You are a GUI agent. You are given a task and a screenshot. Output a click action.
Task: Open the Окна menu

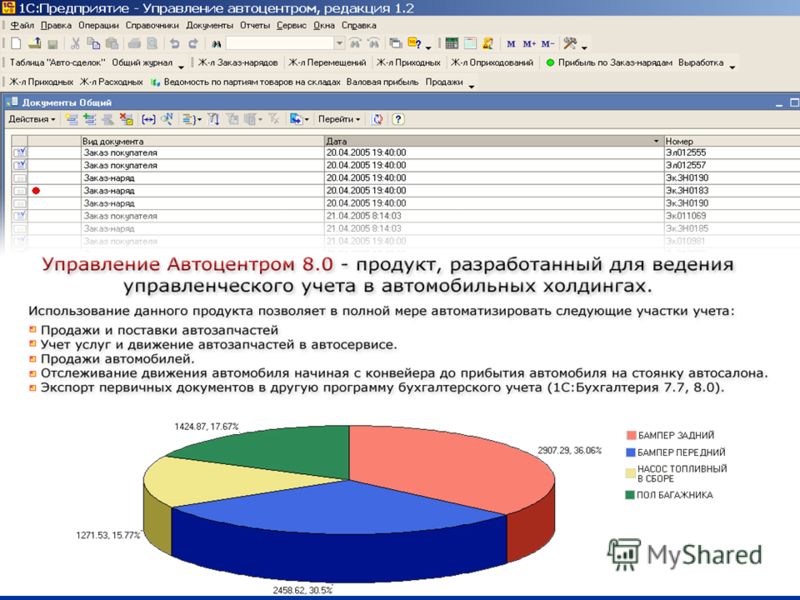click(324, 25)
